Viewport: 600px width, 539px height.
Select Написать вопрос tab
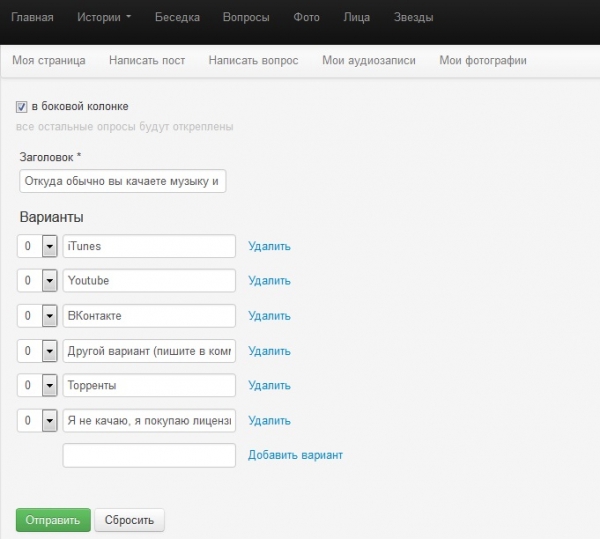[253, 60]
